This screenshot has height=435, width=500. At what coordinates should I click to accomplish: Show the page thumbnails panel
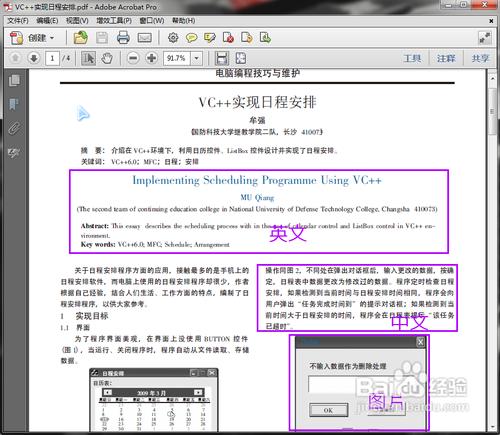(14, 80)
